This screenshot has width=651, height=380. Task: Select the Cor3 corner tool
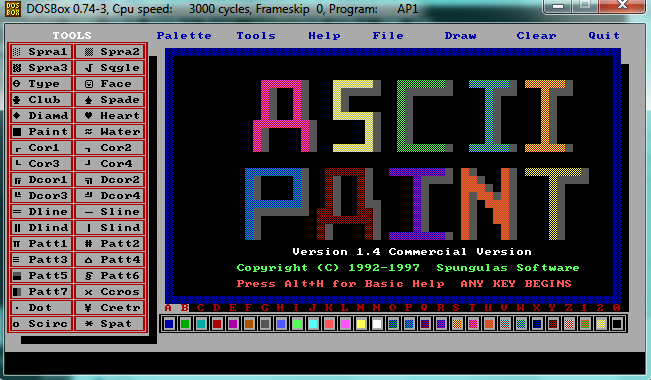point(41,164)
